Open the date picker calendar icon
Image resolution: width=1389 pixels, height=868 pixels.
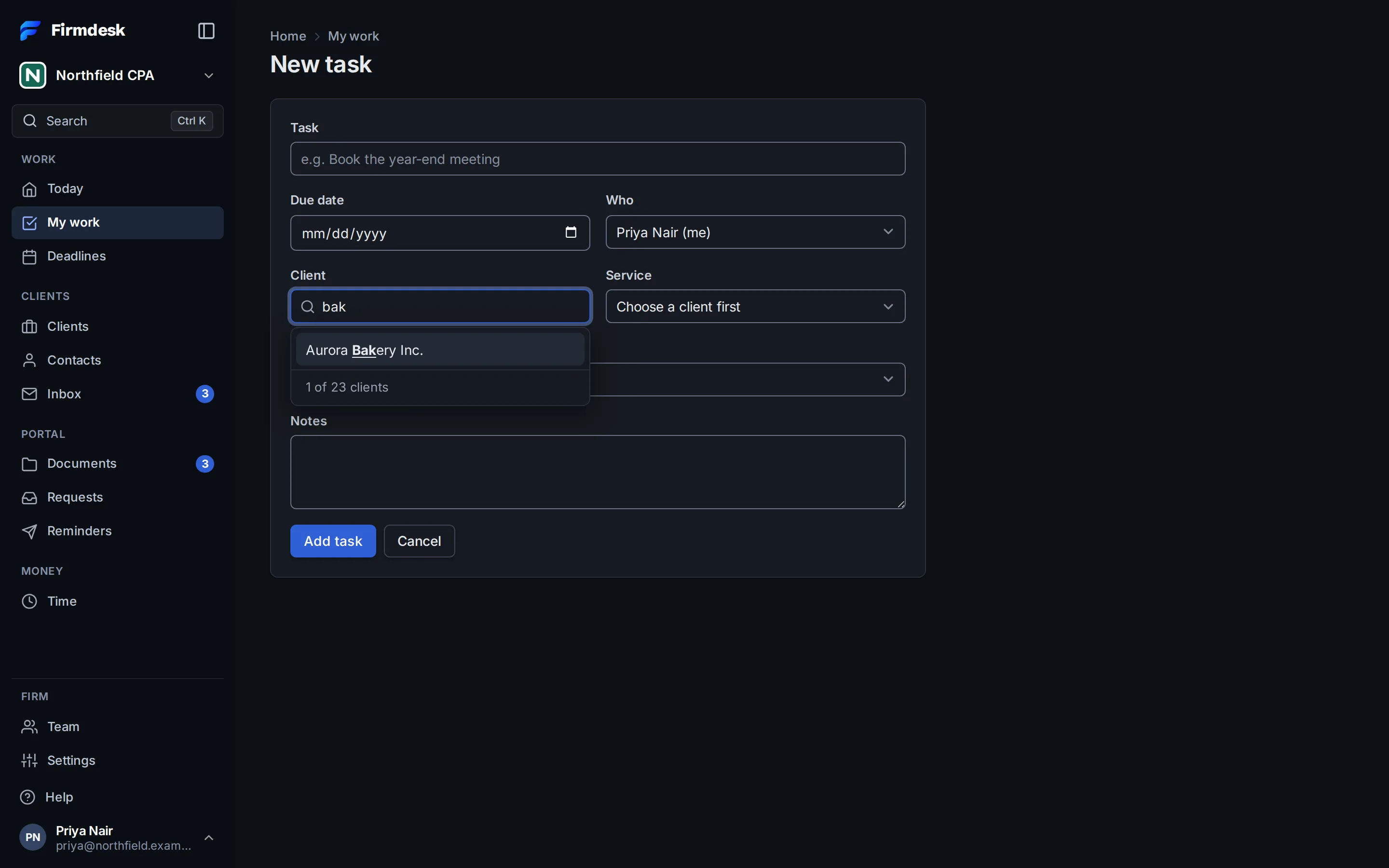[x=571, y=232]
